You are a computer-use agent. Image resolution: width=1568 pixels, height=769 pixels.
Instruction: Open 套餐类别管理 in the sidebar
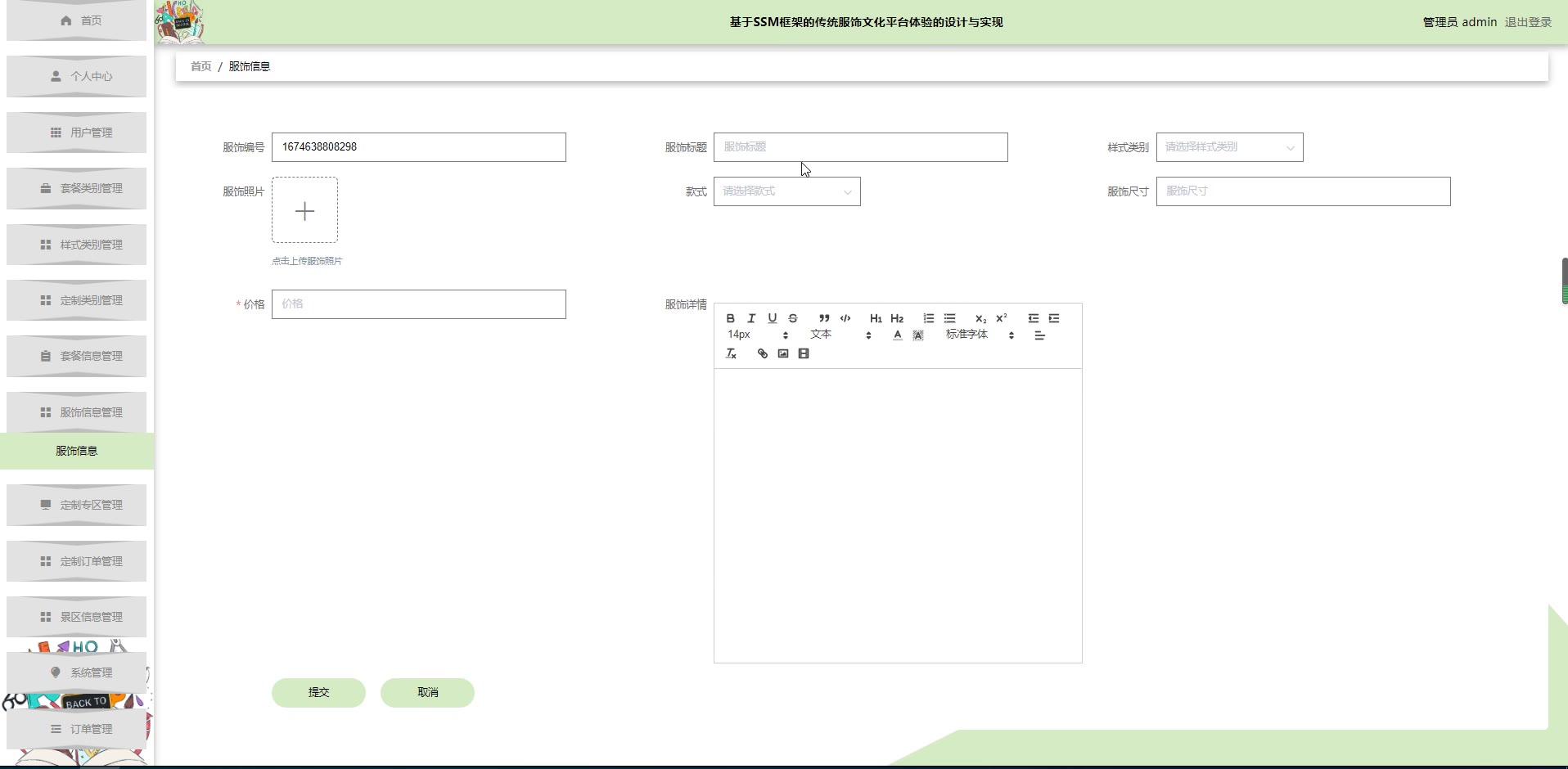pos(77,188)
